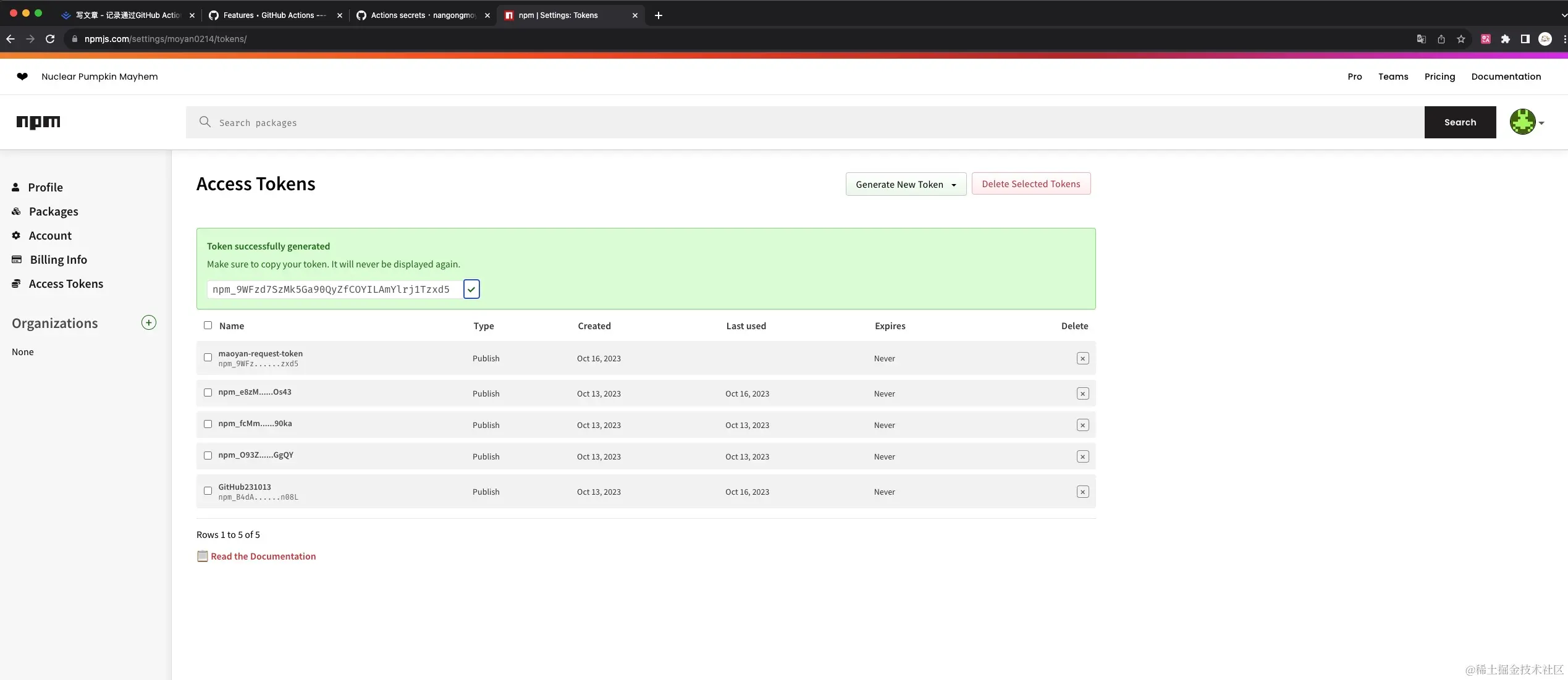
Task: Focus the Search packages input field
Action: point(803,122)
